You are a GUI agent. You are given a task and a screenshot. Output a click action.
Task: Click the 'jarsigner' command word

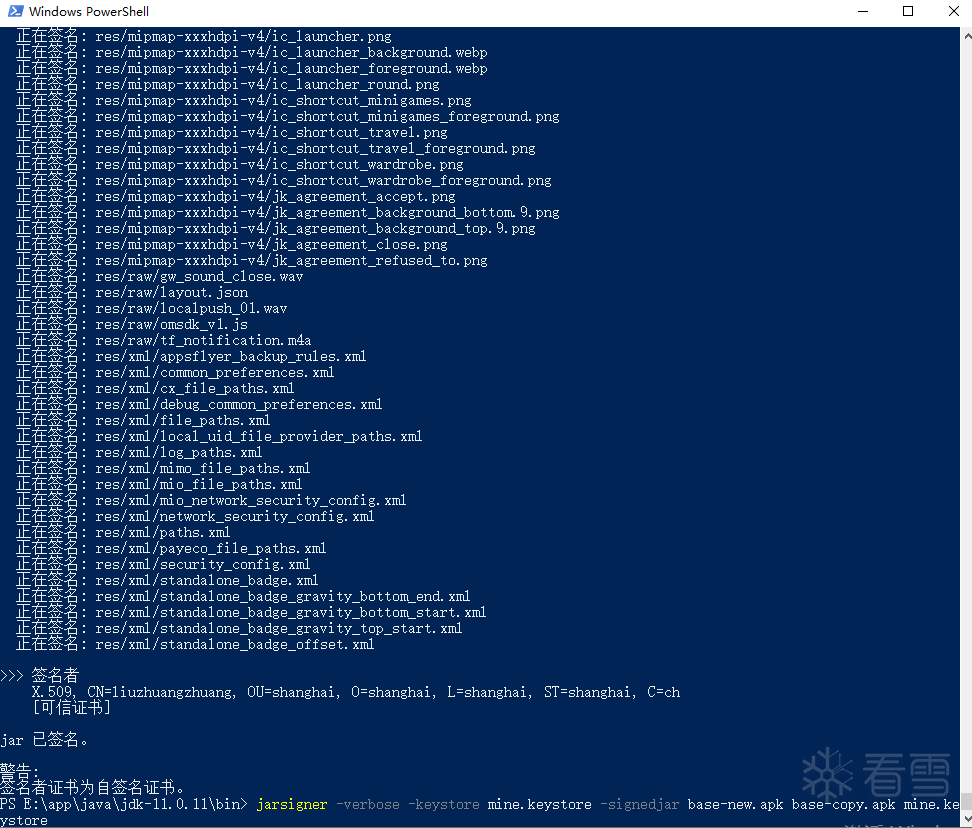click(x=292, y=804)
